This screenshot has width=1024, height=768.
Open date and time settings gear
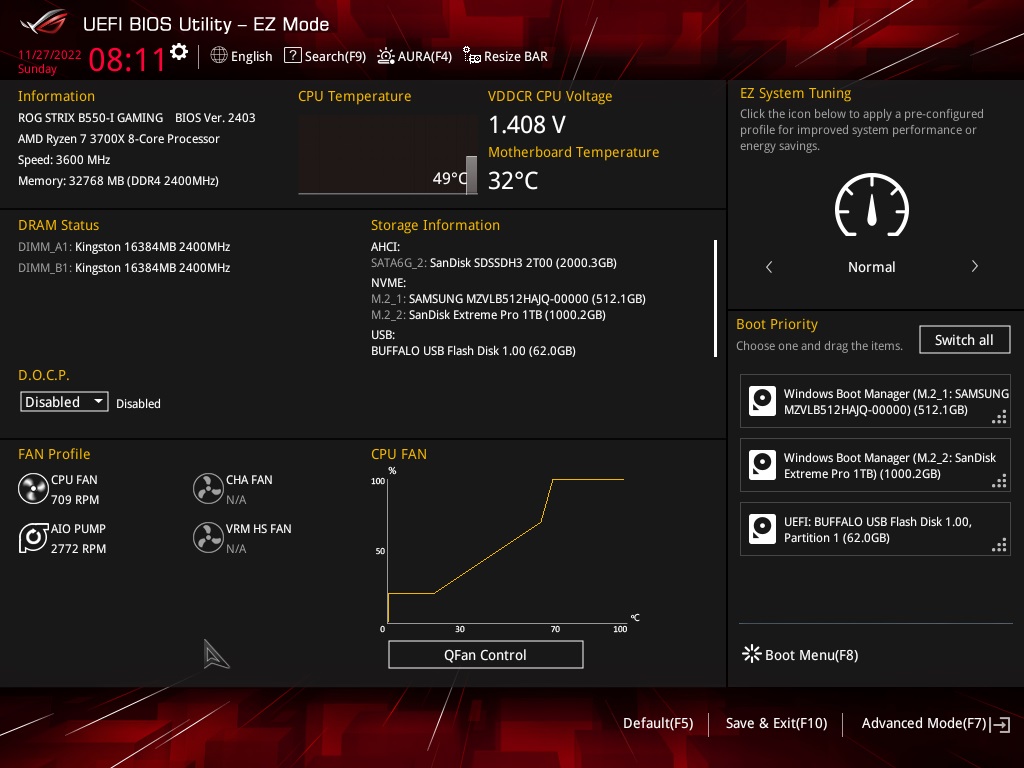[179, 52]
